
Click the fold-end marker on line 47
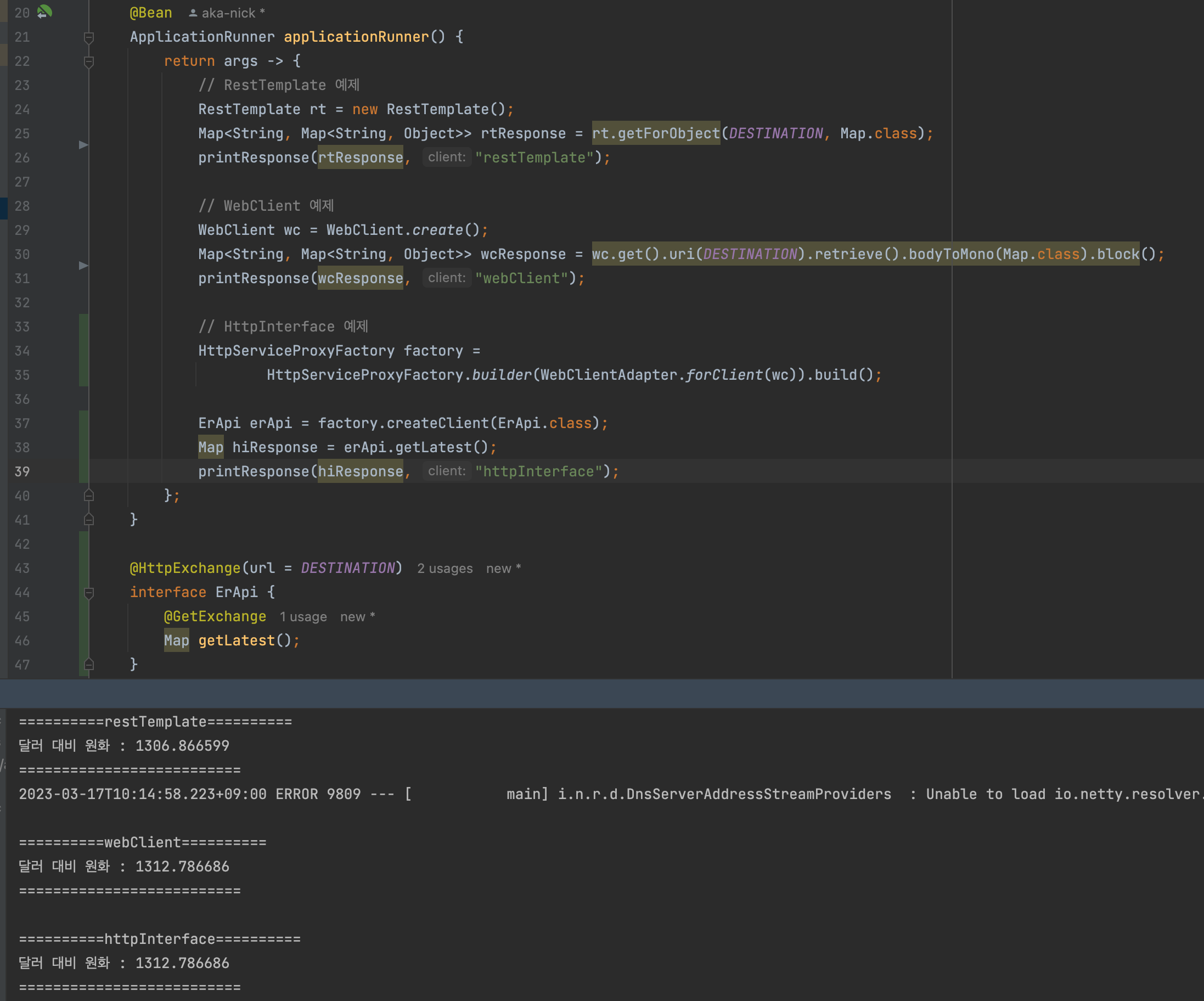(89, 665)
